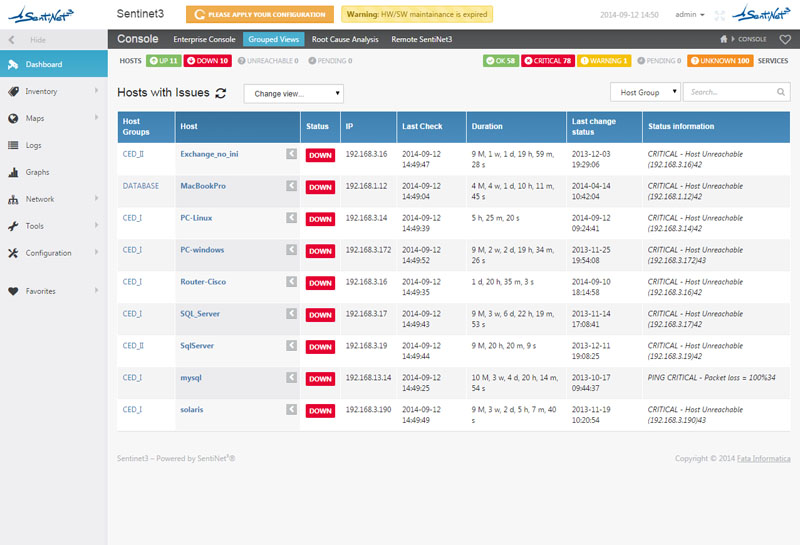Filter services by CRITICAL 78 badge
This screenshot has height=545, width=800.
[x=547, y=61]
